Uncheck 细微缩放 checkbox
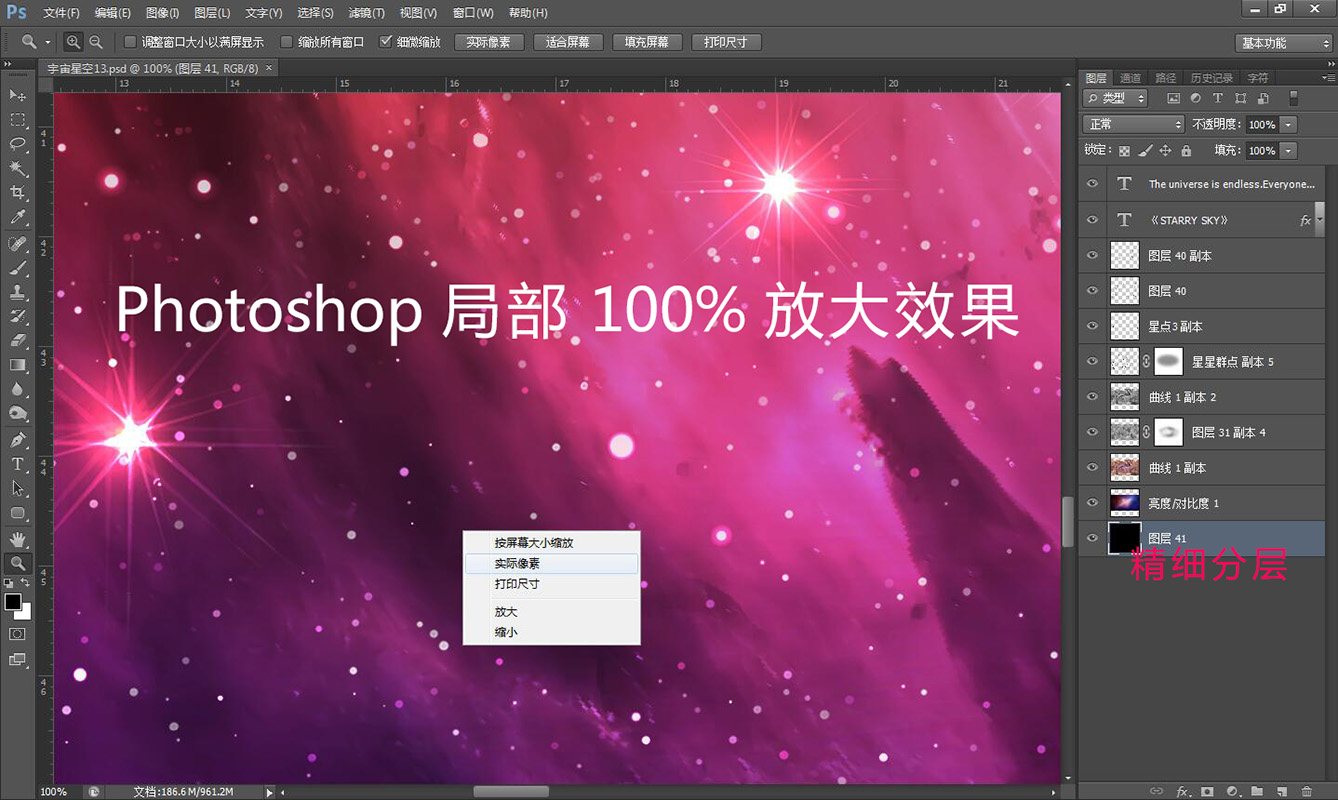This screenshot has height=800, width=1338. [386, 42]
